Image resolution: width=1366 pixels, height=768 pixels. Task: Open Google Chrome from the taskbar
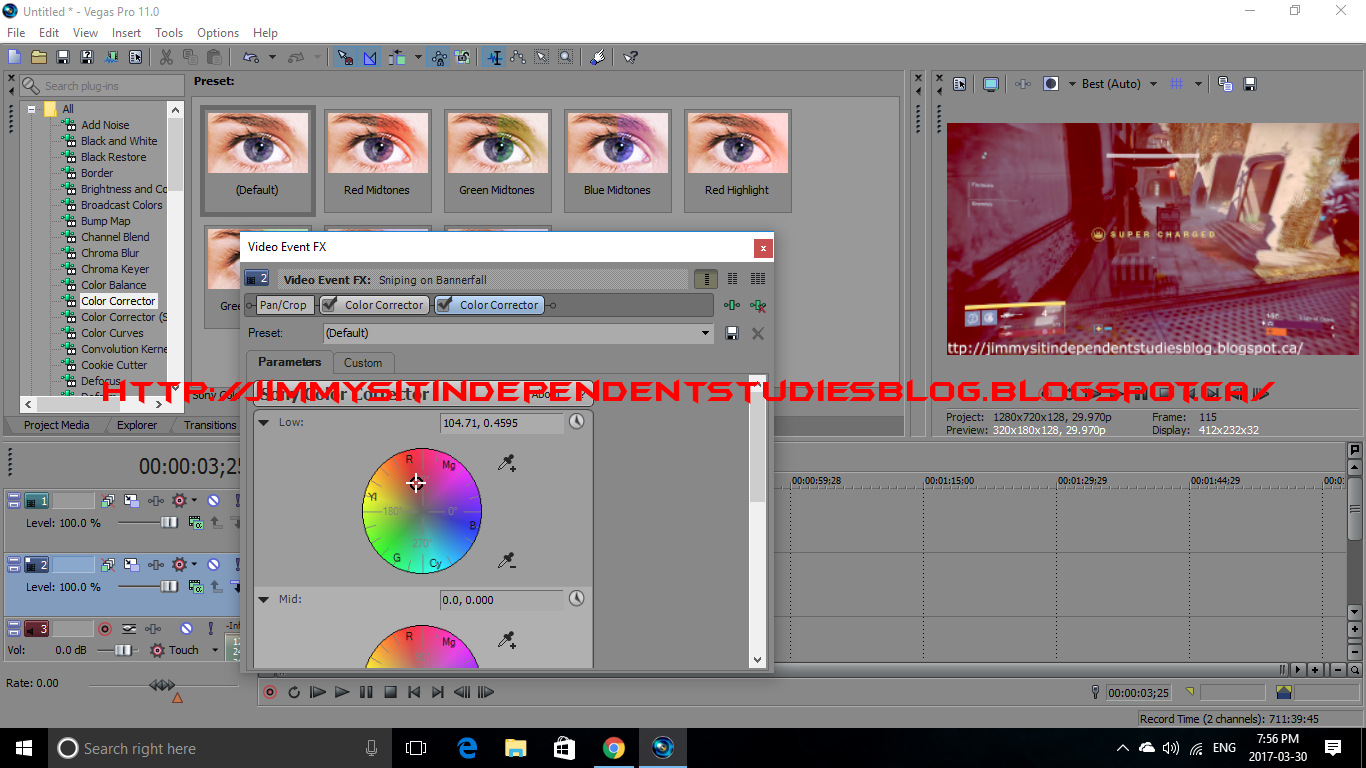[x=613, y=748]
